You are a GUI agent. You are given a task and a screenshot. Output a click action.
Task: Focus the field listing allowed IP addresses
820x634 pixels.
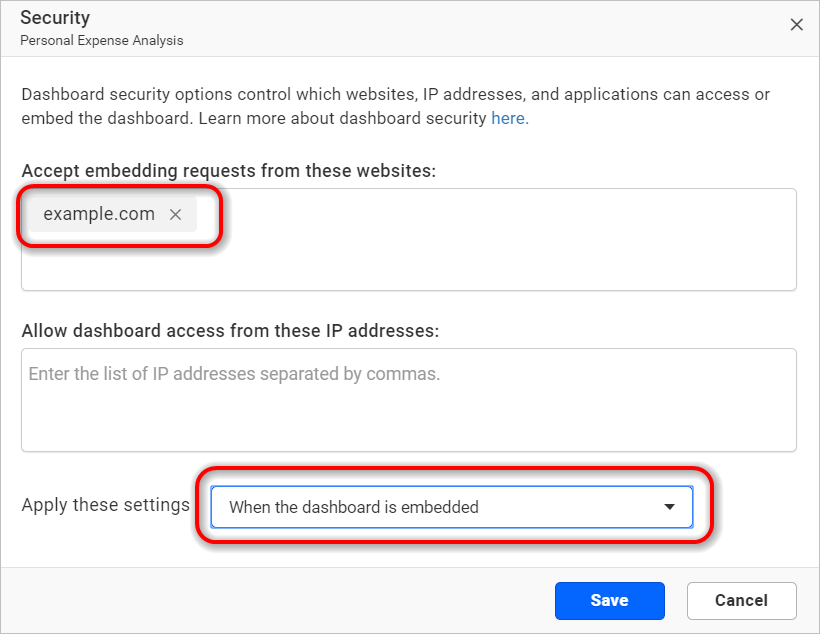(409, 400)
